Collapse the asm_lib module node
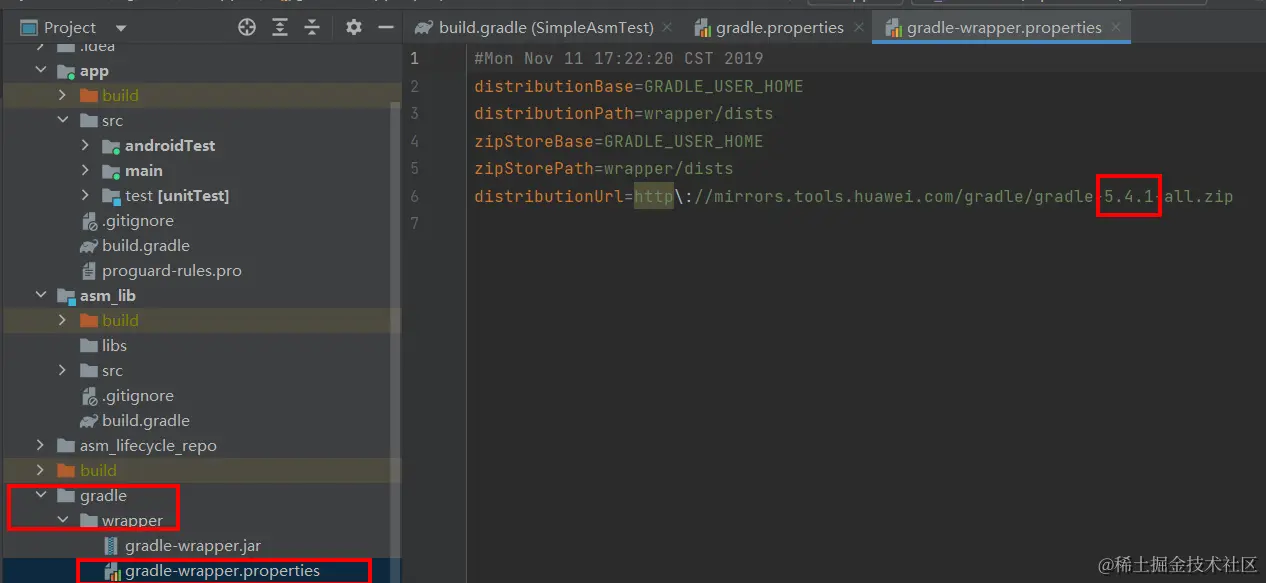 41,296
